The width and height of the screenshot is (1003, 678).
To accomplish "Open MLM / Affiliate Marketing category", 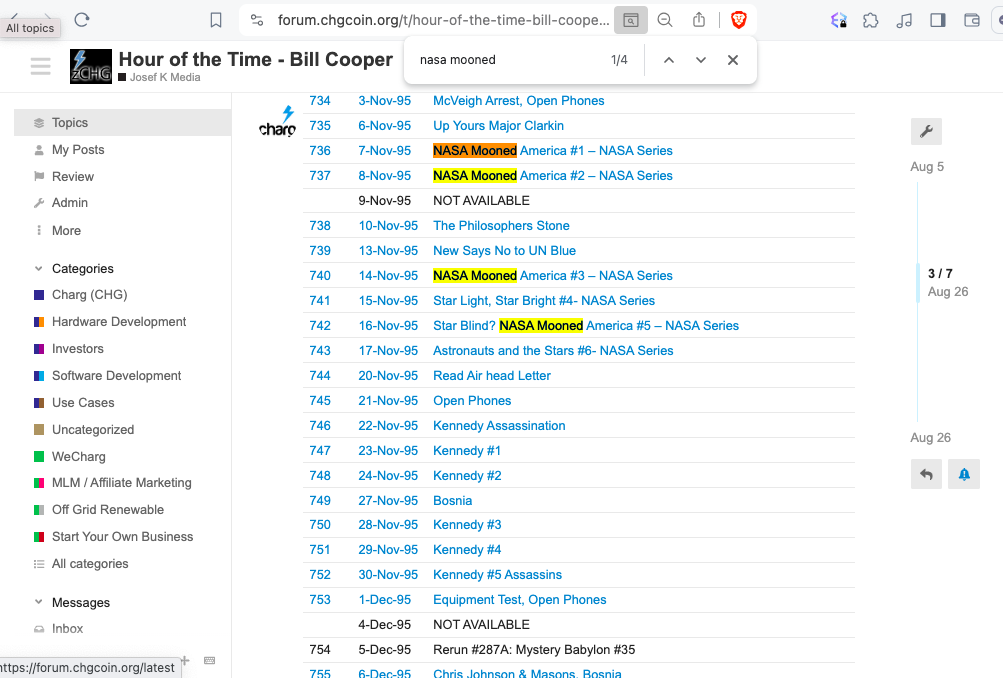I will [122, 483].
